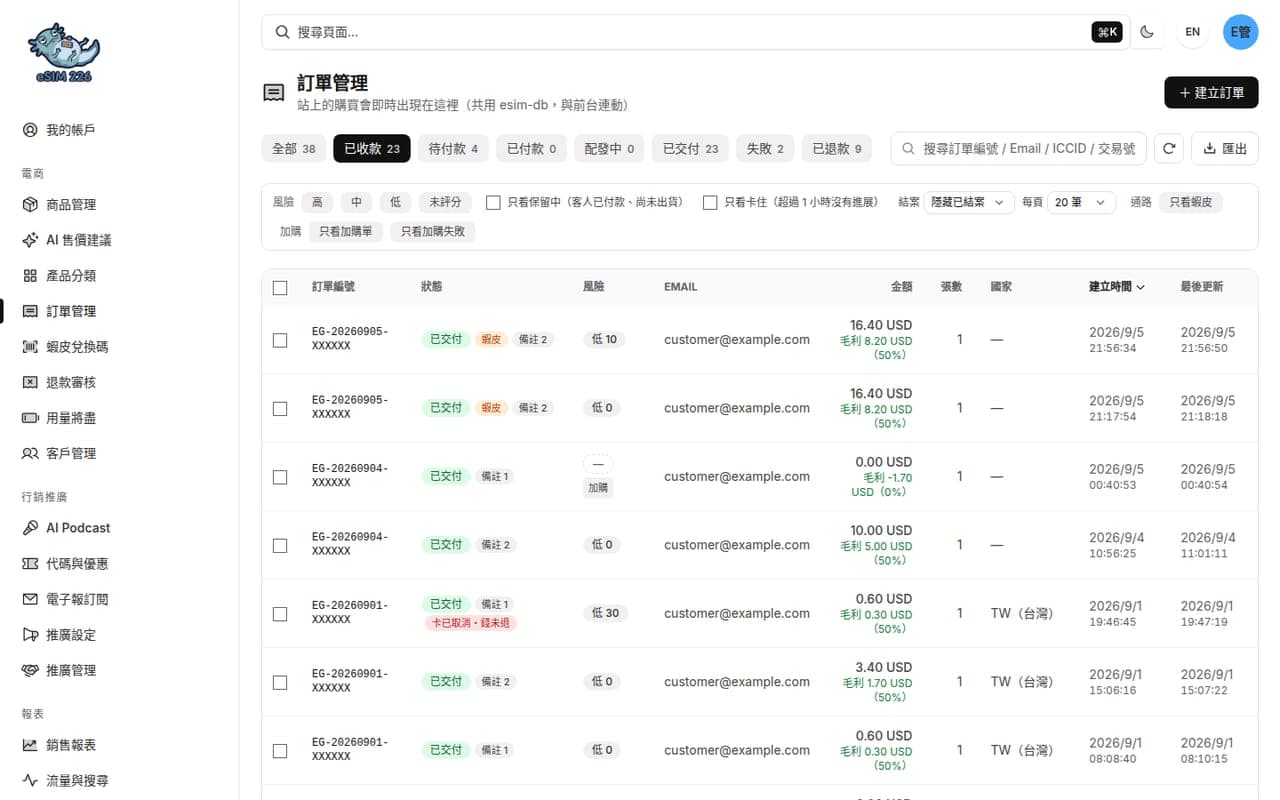
Task: Open 每頁 20 筆 dropdown
Action: coord(1081,202)
